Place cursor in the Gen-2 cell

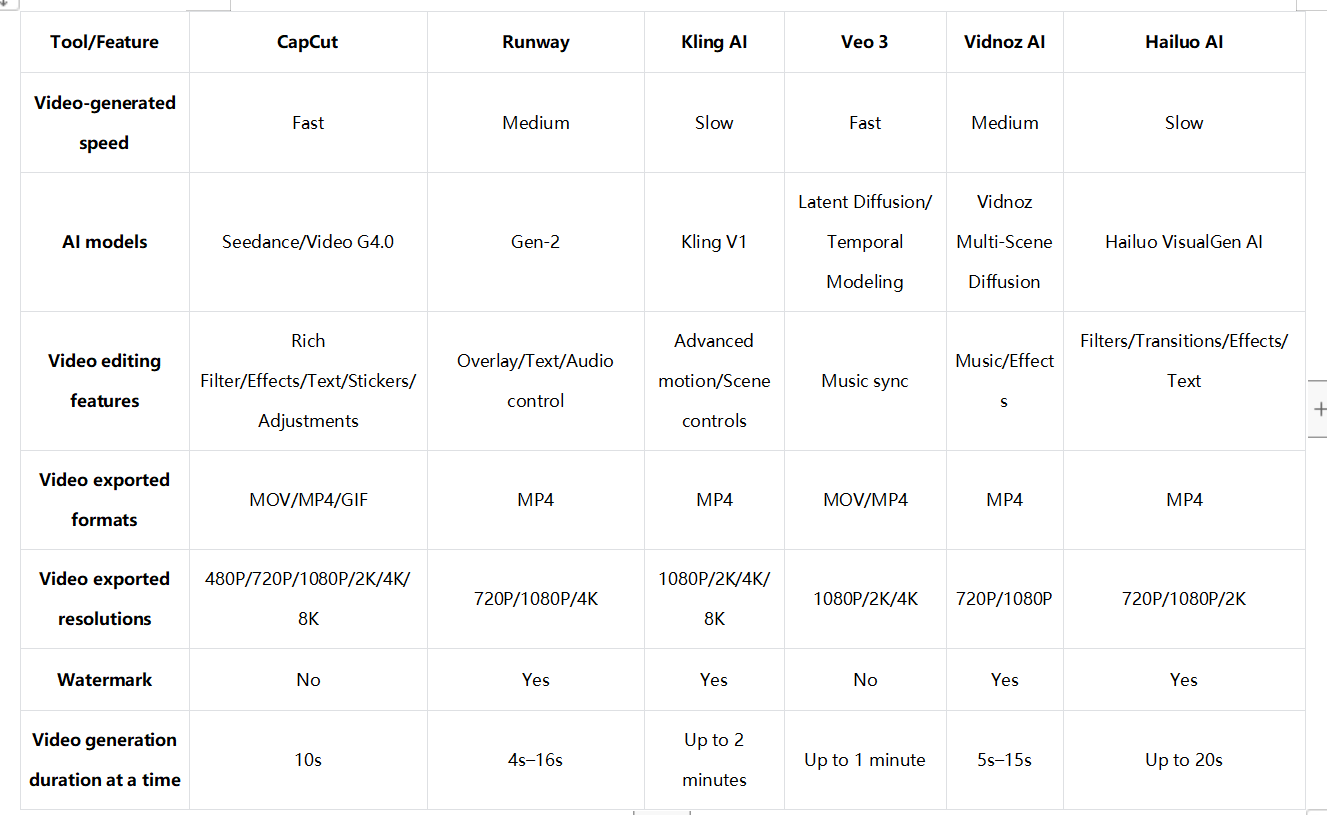coord(536,242)
